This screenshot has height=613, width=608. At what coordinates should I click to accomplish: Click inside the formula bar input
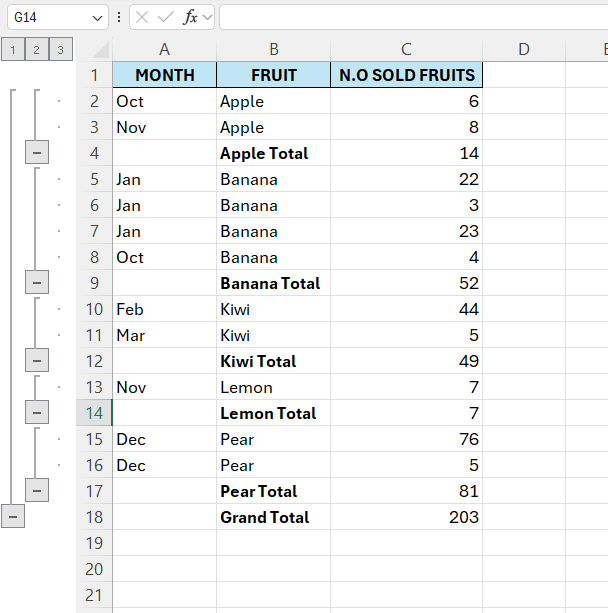coord(410,17)
